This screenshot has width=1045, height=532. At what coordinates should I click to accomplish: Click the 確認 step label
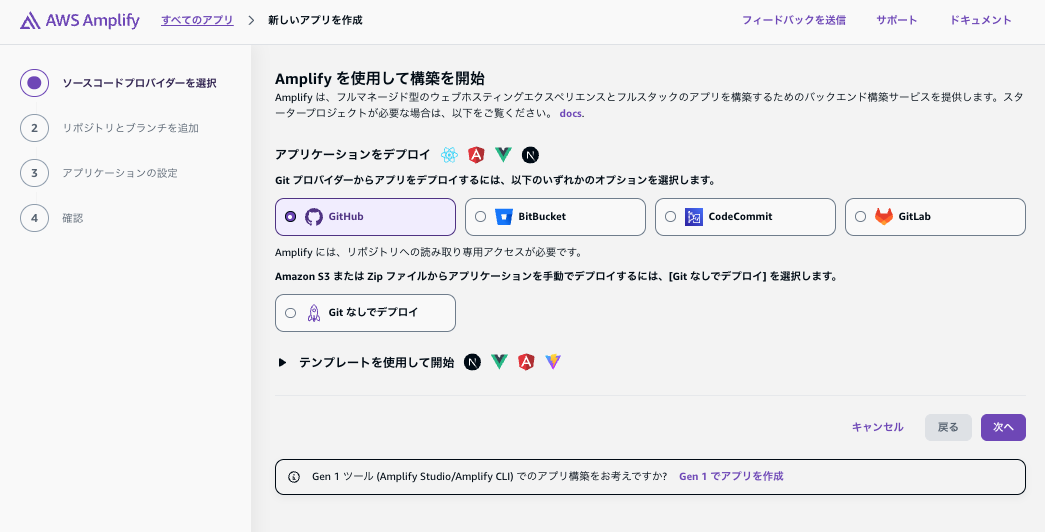73,218
